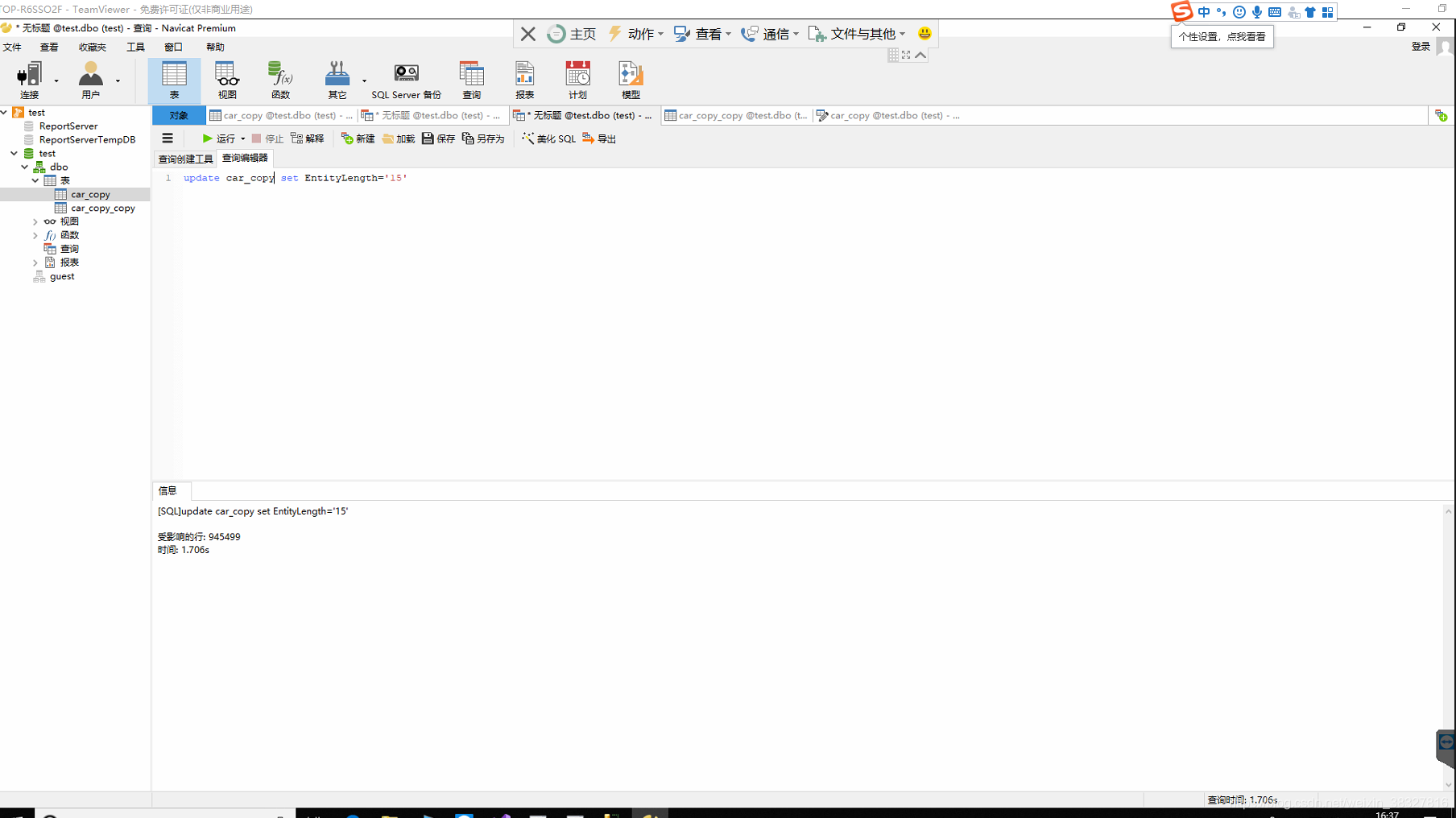The height and width of the screenshot is (818, 1456).
Task: Open TeamViewer View (查看) dropdown
Action: (702, 34)
